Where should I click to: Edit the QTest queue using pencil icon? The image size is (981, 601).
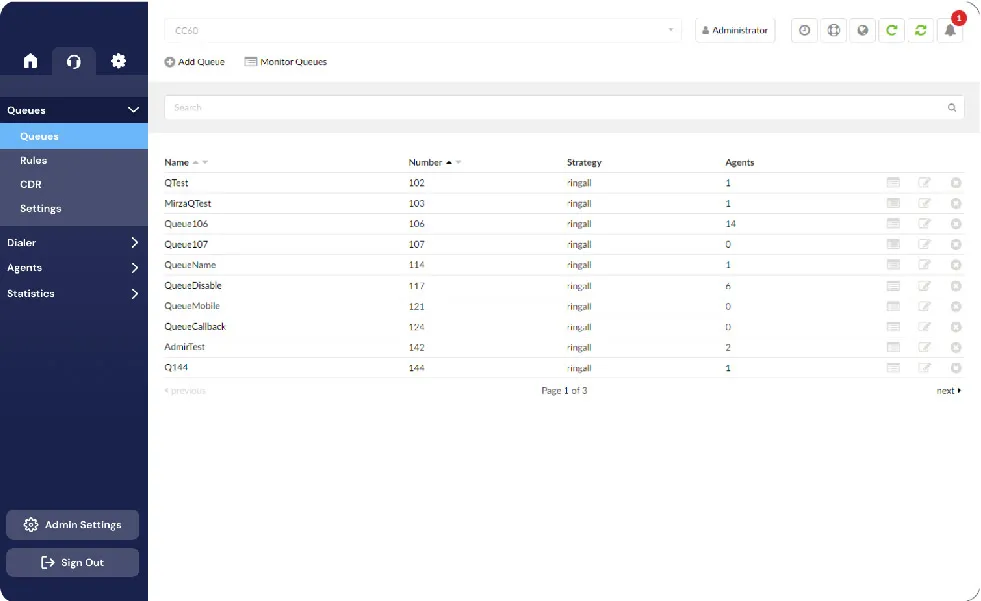[924, 183]
